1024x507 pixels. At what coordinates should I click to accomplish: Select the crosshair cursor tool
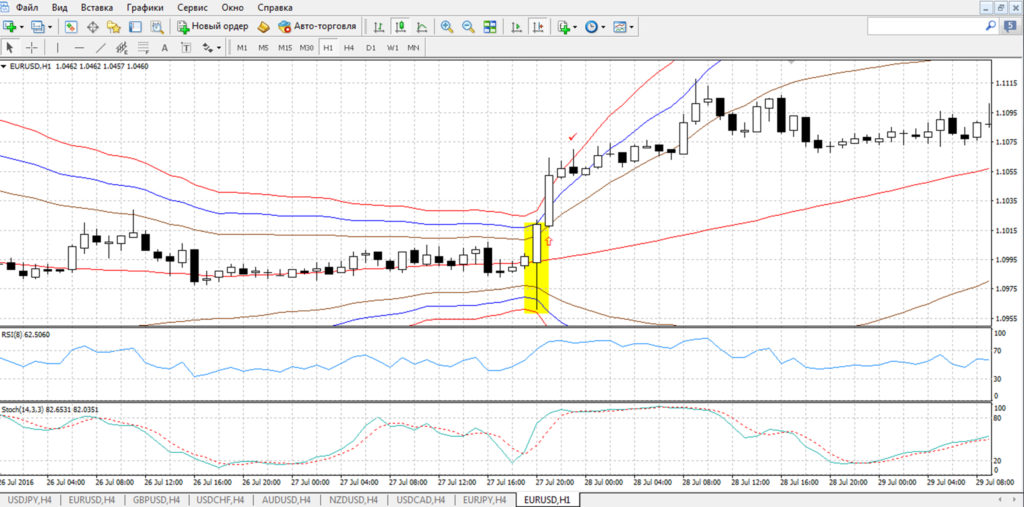pyautogui.click(x=31, y=47)
